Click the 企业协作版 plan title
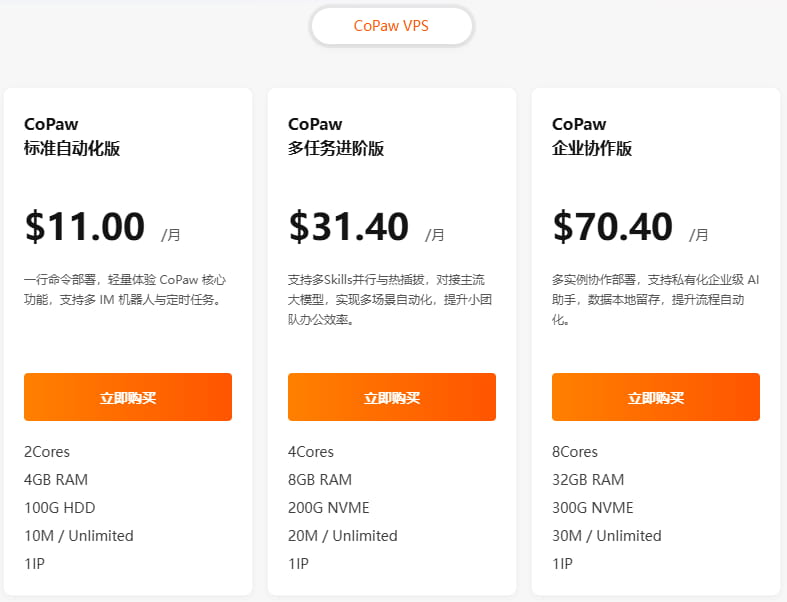The height and width of the screenshot is (602, 787). pos(592,149)
